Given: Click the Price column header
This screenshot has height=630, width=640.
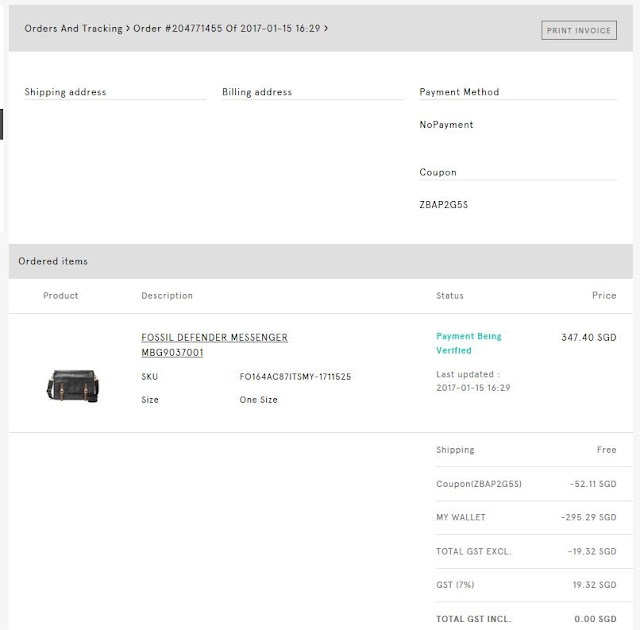Looking at the screenshot, I should [x=604, y=296].
